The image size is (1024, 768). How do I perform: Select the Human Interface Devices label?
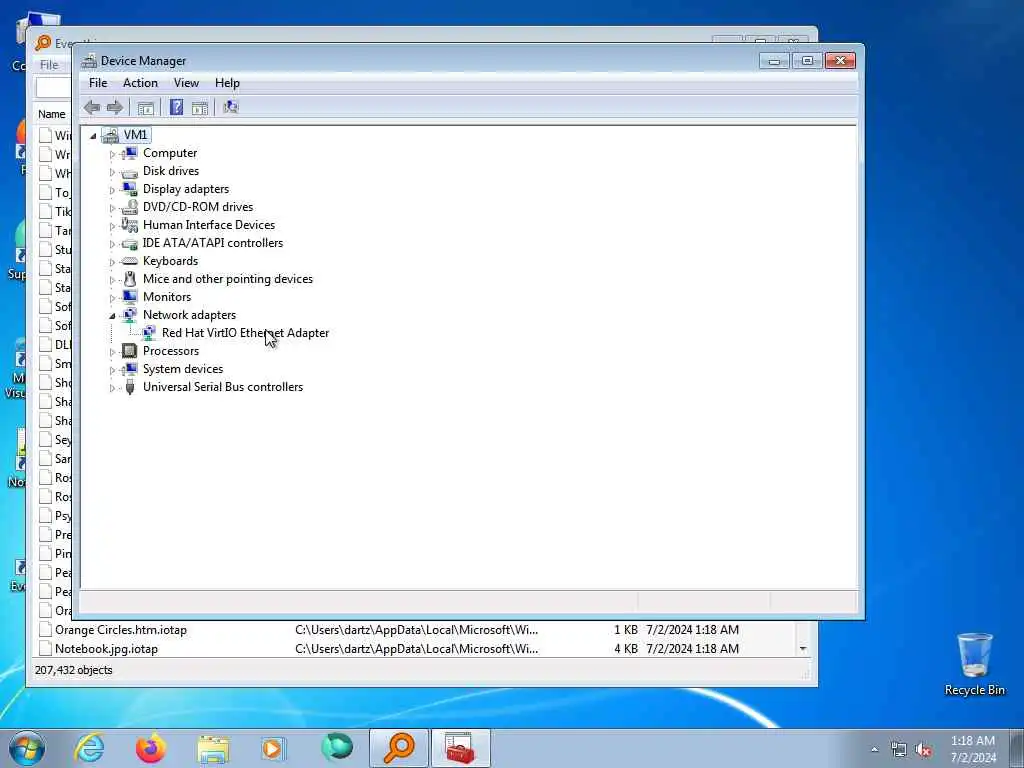pyautogui.click(x=209, y=225)
